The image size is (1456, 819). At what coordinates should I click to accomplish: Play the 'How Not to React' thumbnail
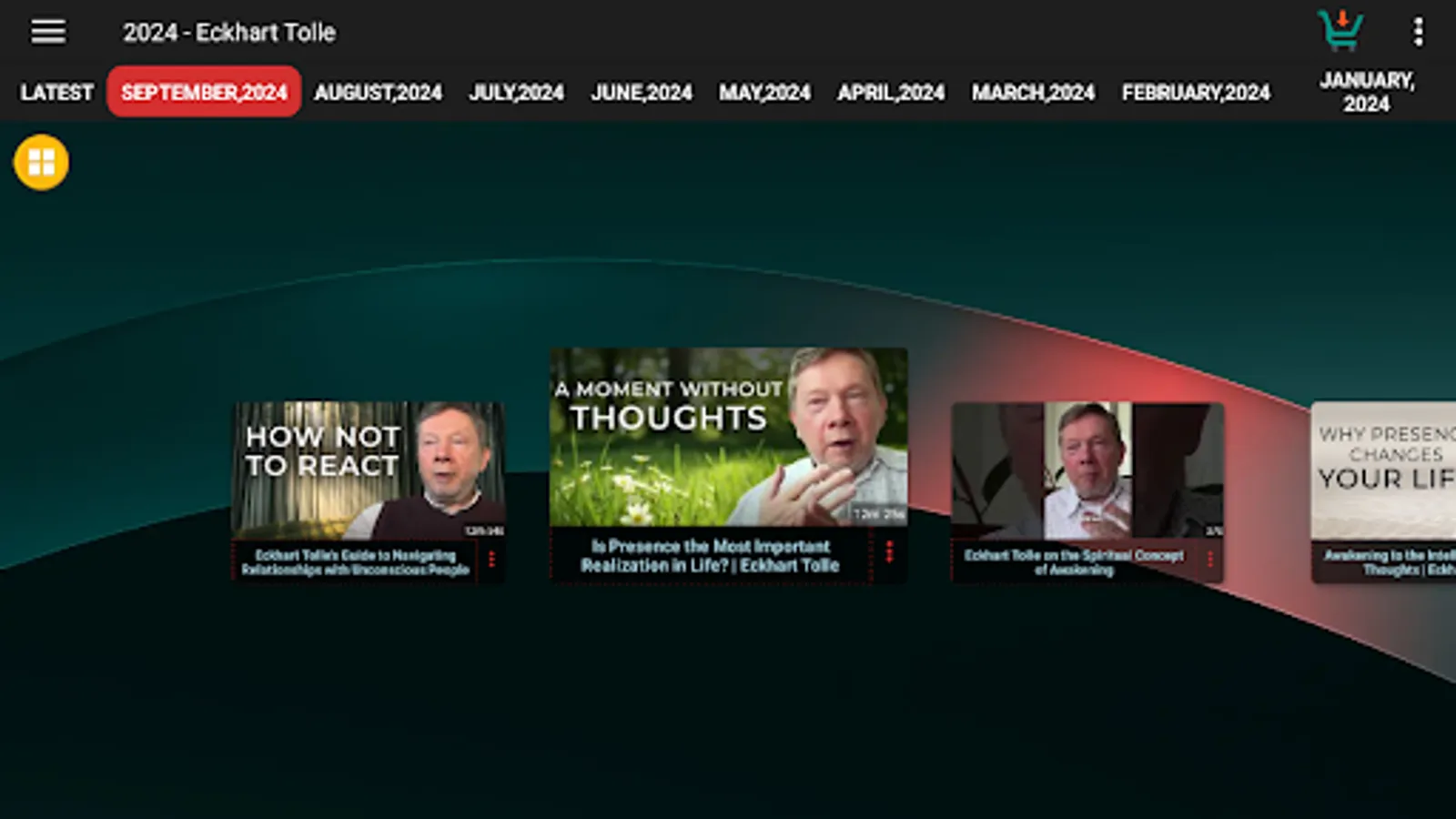pos(369,470)
